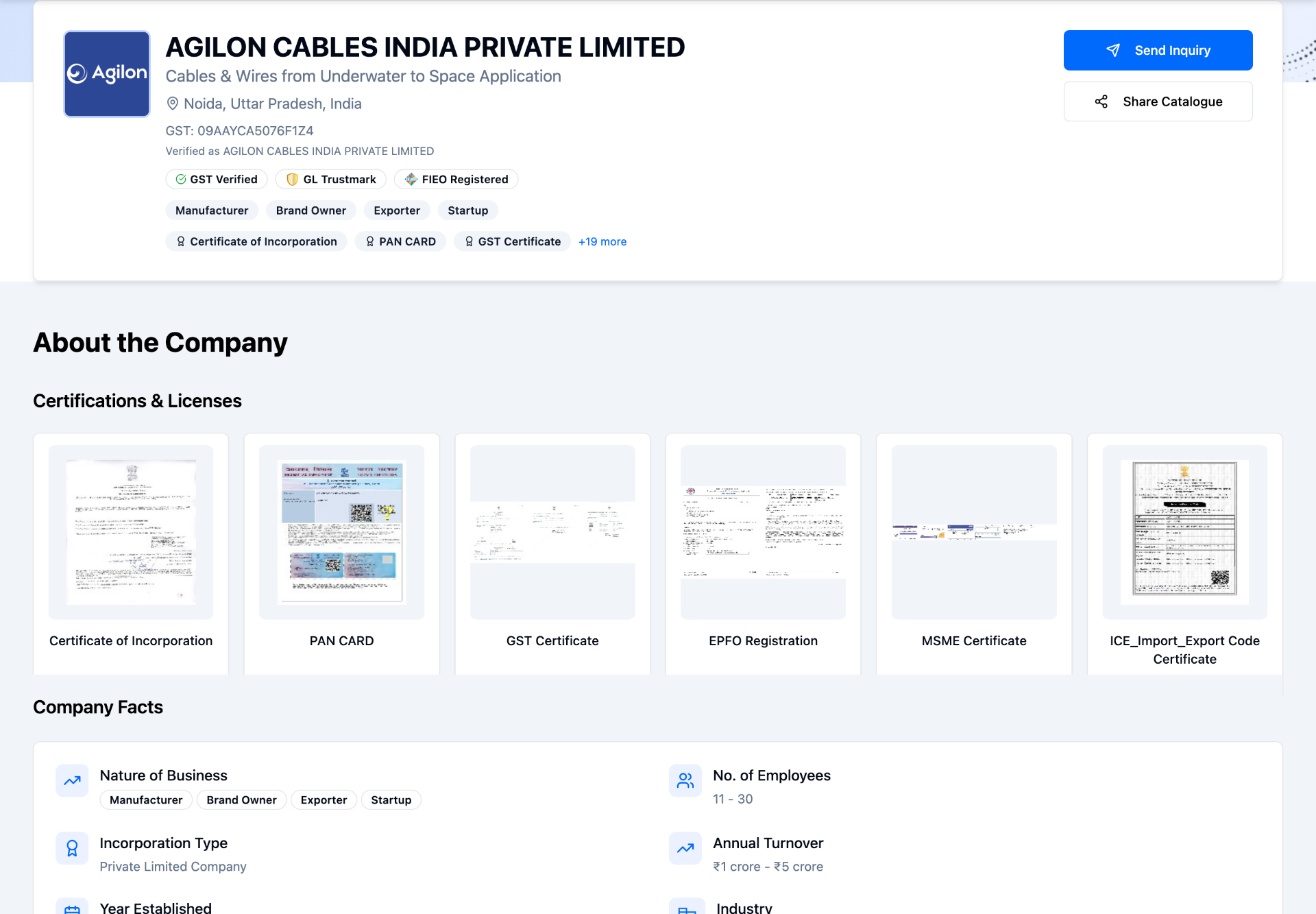Click the GST Verified checkmark icon
The image size is (1316, 914).
(x=181, y=179)
